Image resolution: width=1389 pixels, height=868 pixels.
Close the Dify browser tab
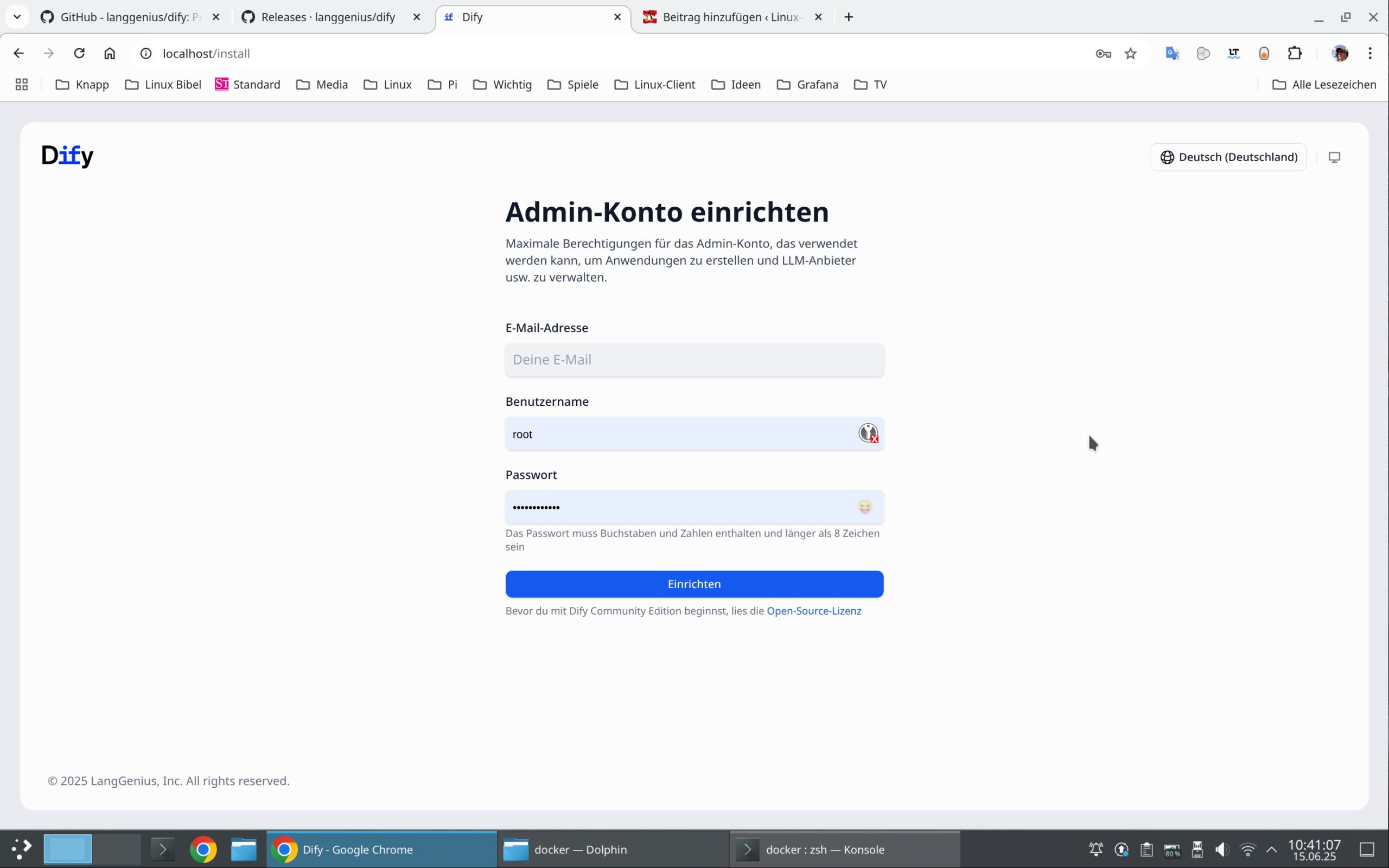point(617,17)
